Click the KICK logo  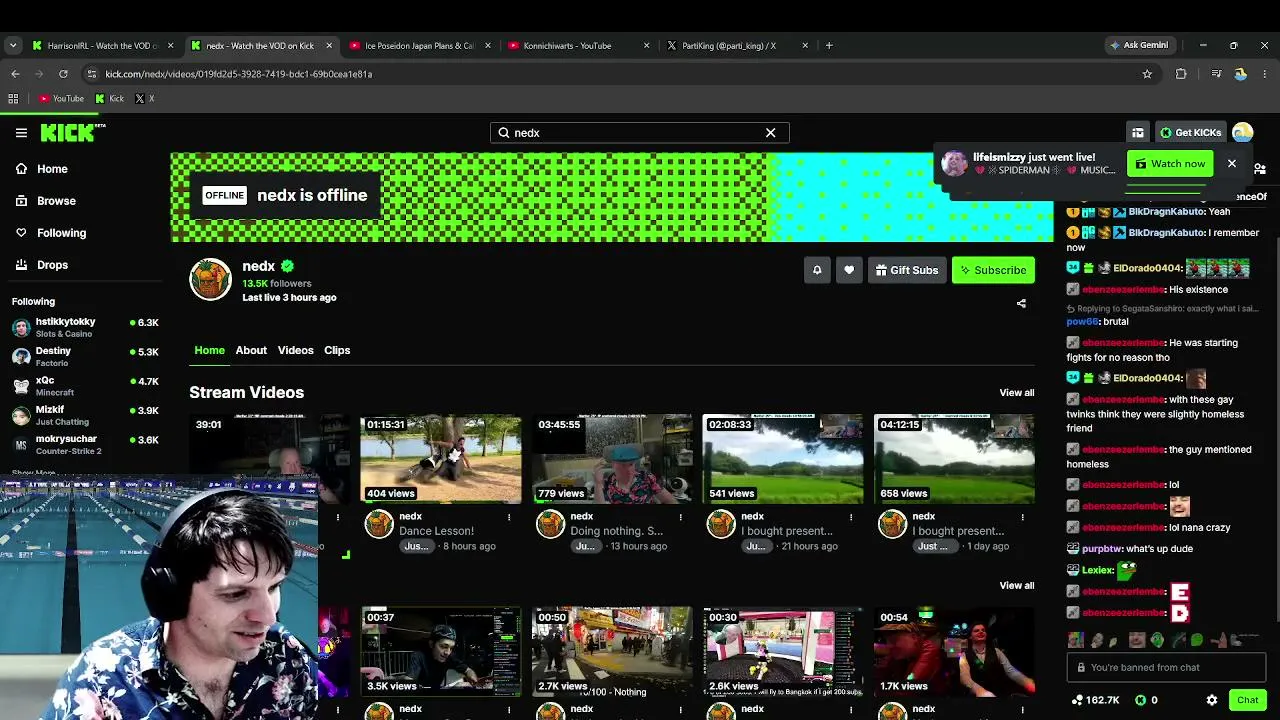73,132
